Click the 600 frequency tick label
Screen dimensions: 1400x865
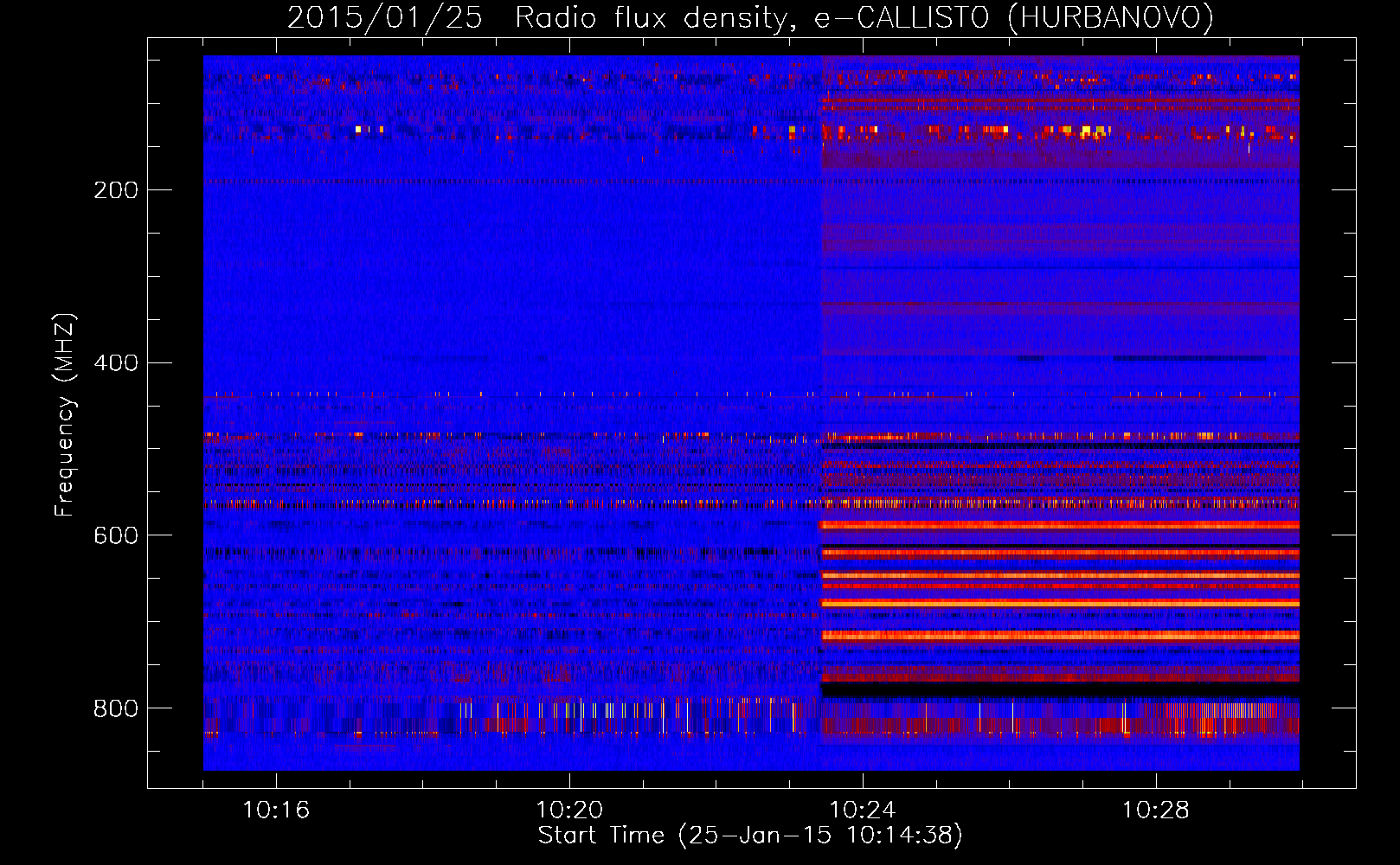tap(116, 536)
